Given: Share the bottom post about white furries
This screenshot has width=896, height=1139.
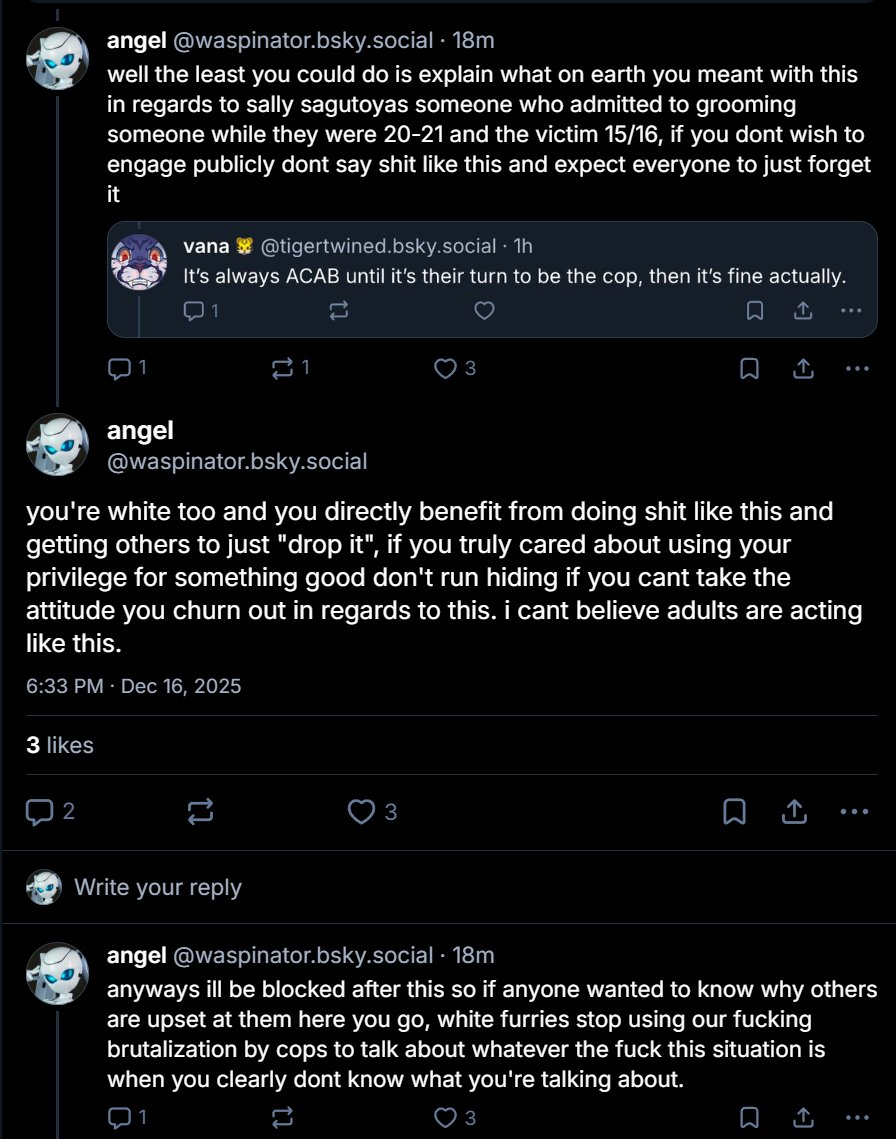Looking at the screenshot, I should [x=802, y=1117].
